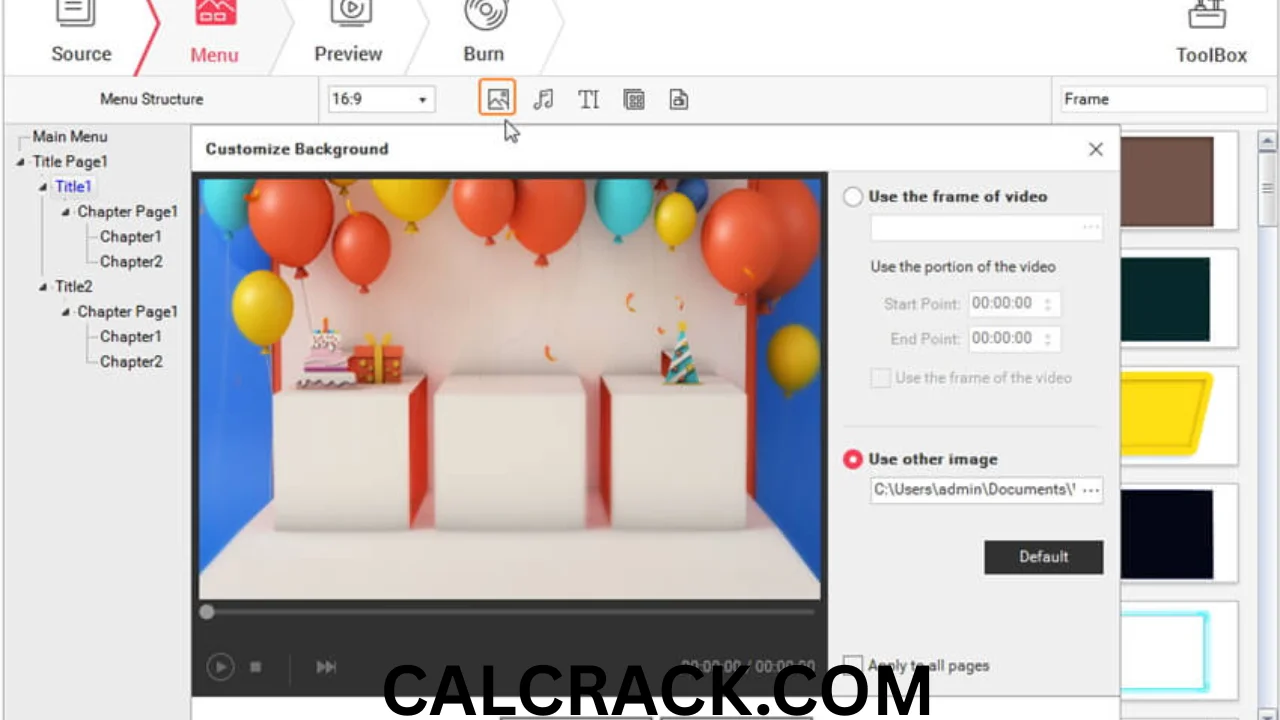Go to the Source step

(x=81, y=32)
